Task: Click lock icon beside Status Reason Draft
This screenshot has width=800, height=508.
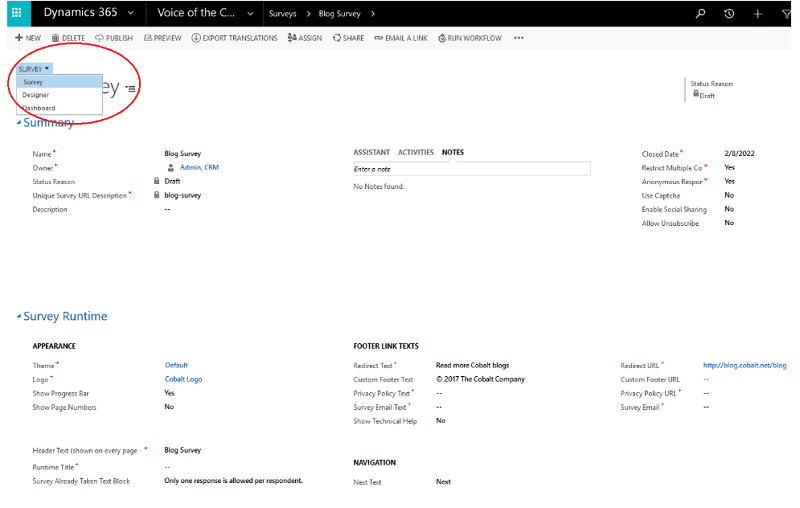Action: [x=157, y=181]
